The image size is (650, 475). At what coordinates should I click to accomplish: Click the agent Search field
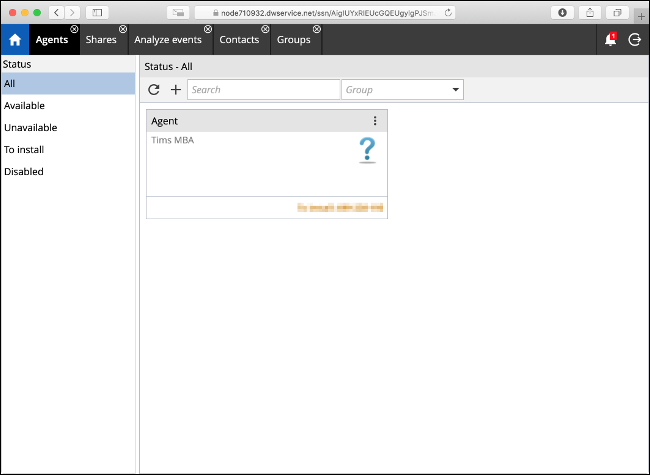tap(263, 90)
